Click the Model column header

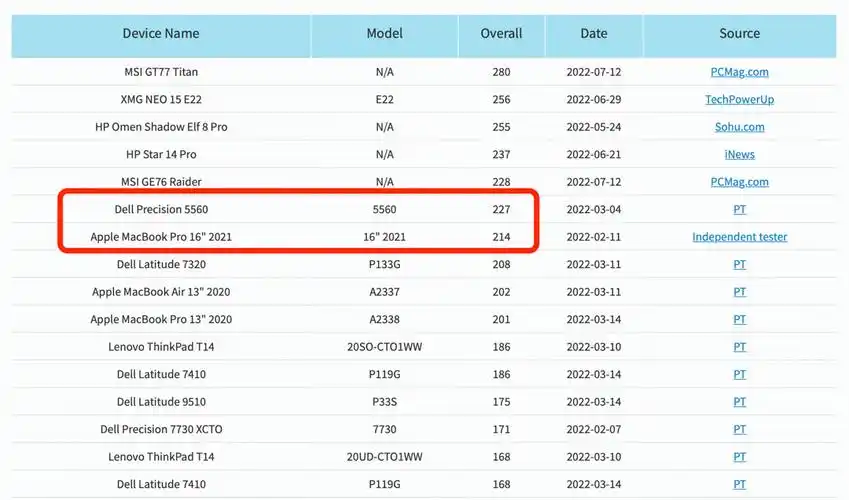[x=384, y=34]
